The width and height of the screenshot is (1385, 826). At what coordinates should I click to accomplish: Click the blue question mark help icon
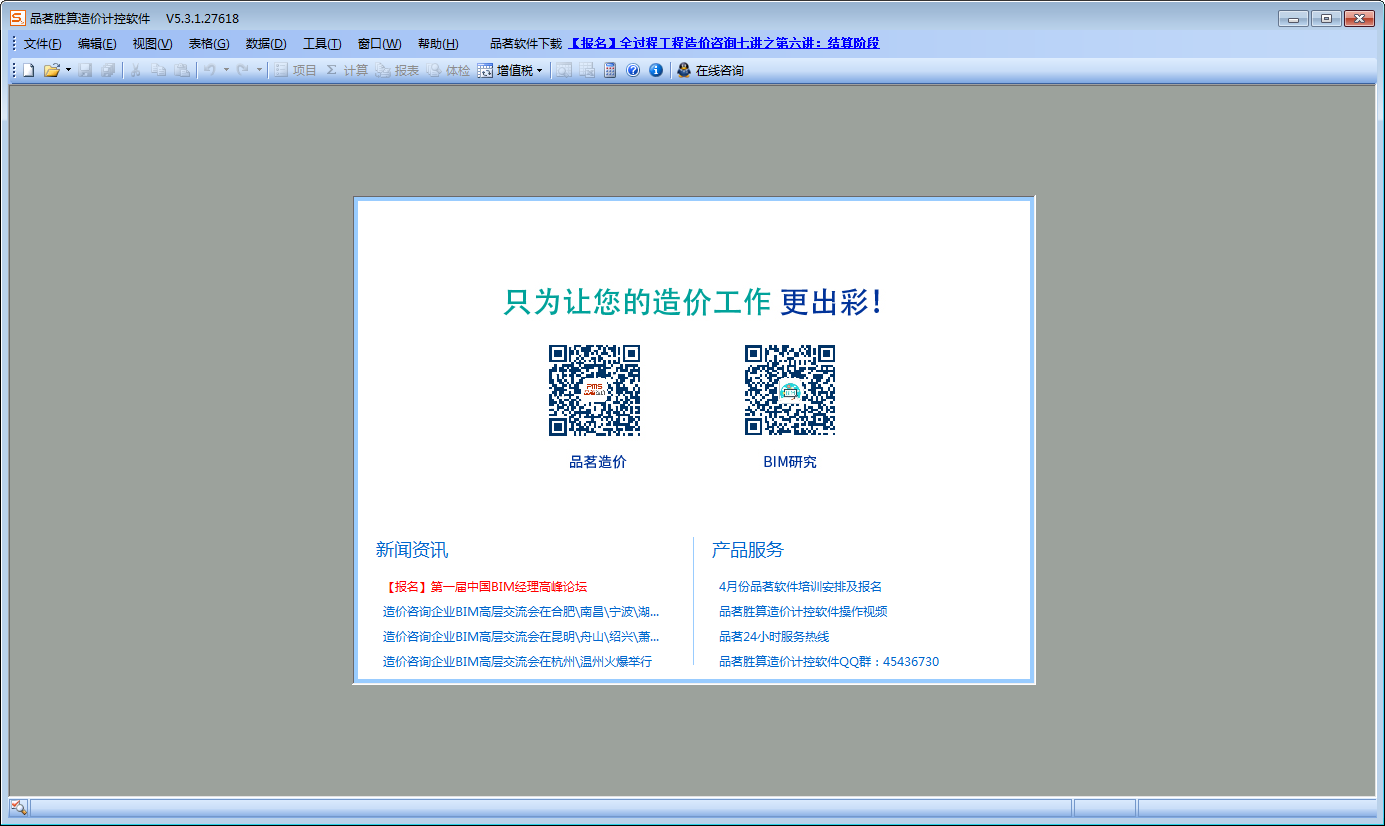pyautogui.click(x=633, y=70)
